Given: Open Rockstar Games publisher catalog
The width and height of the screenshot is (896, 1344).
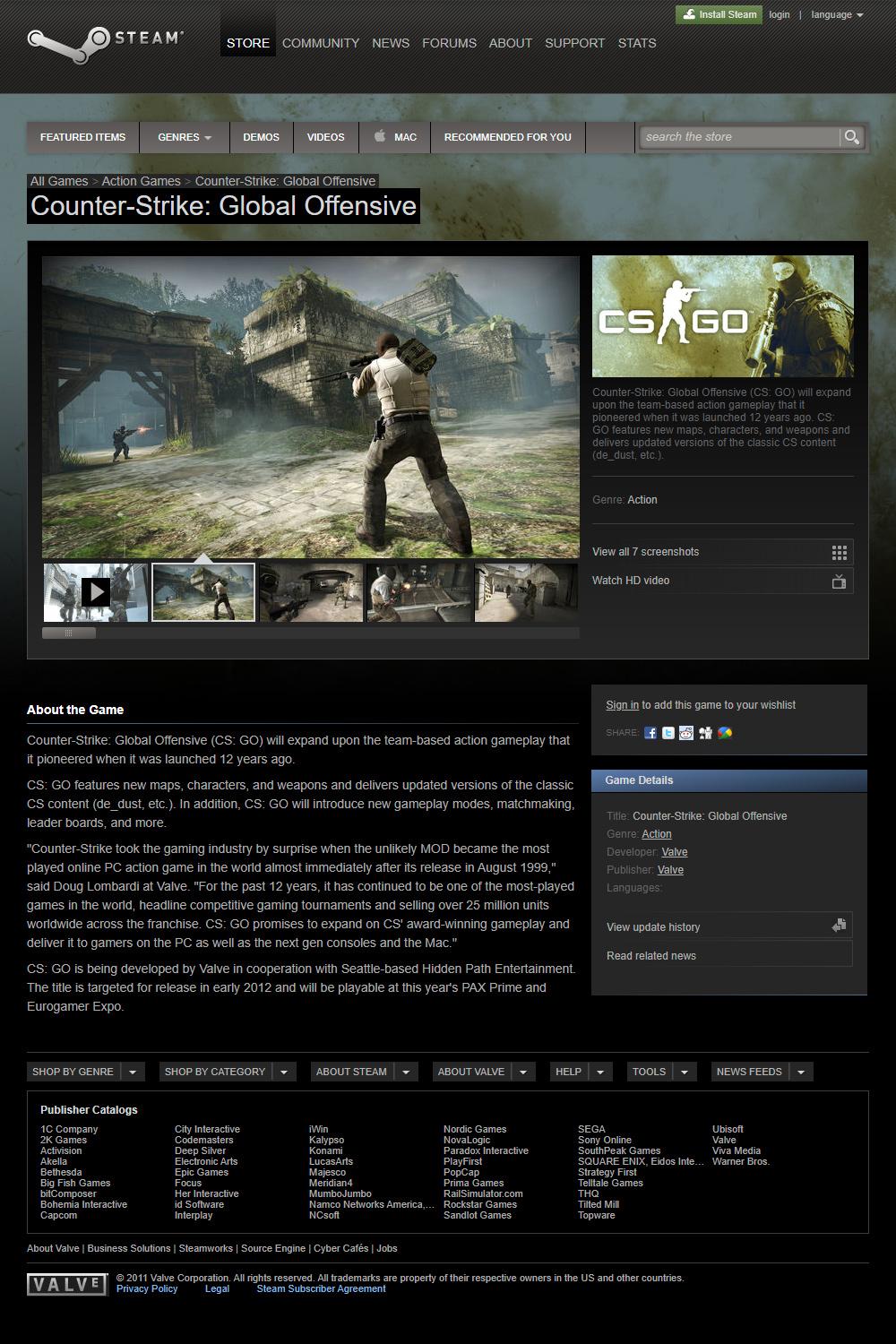Looking at the screenshot, I should [480, 1204].
